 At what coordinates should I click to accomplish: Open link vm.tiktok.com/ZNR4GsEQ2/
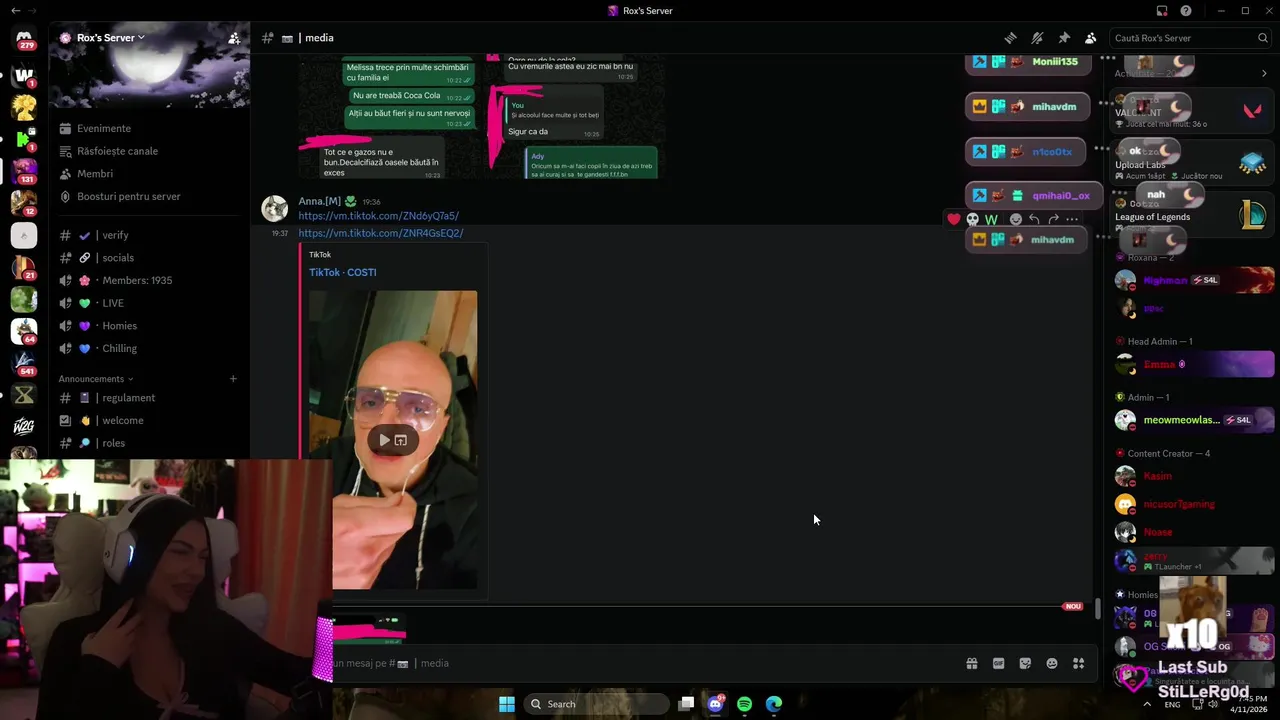(381, 233)
